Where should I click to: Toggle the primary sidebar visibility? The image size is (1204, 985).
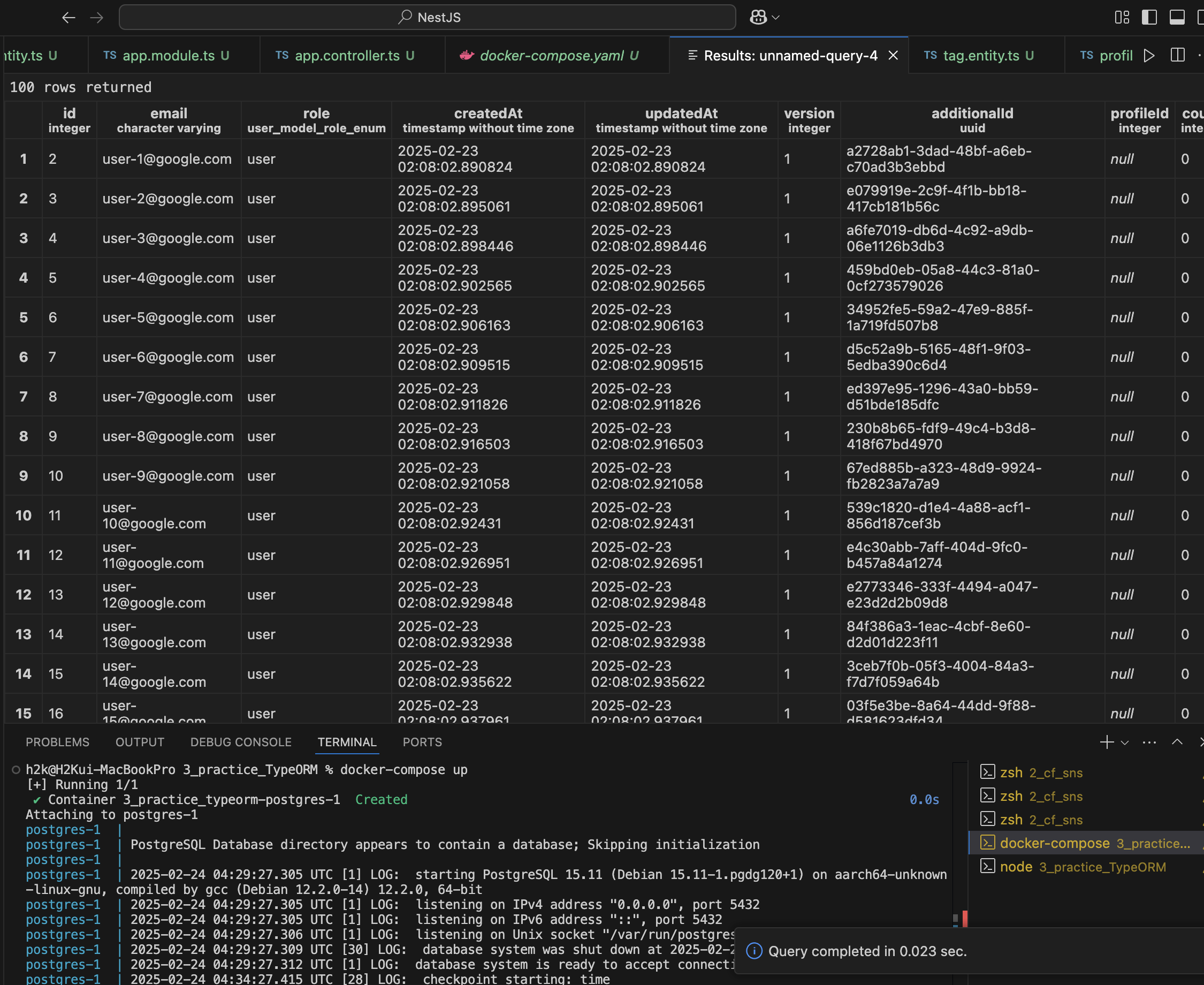(x=1149, y=18)
